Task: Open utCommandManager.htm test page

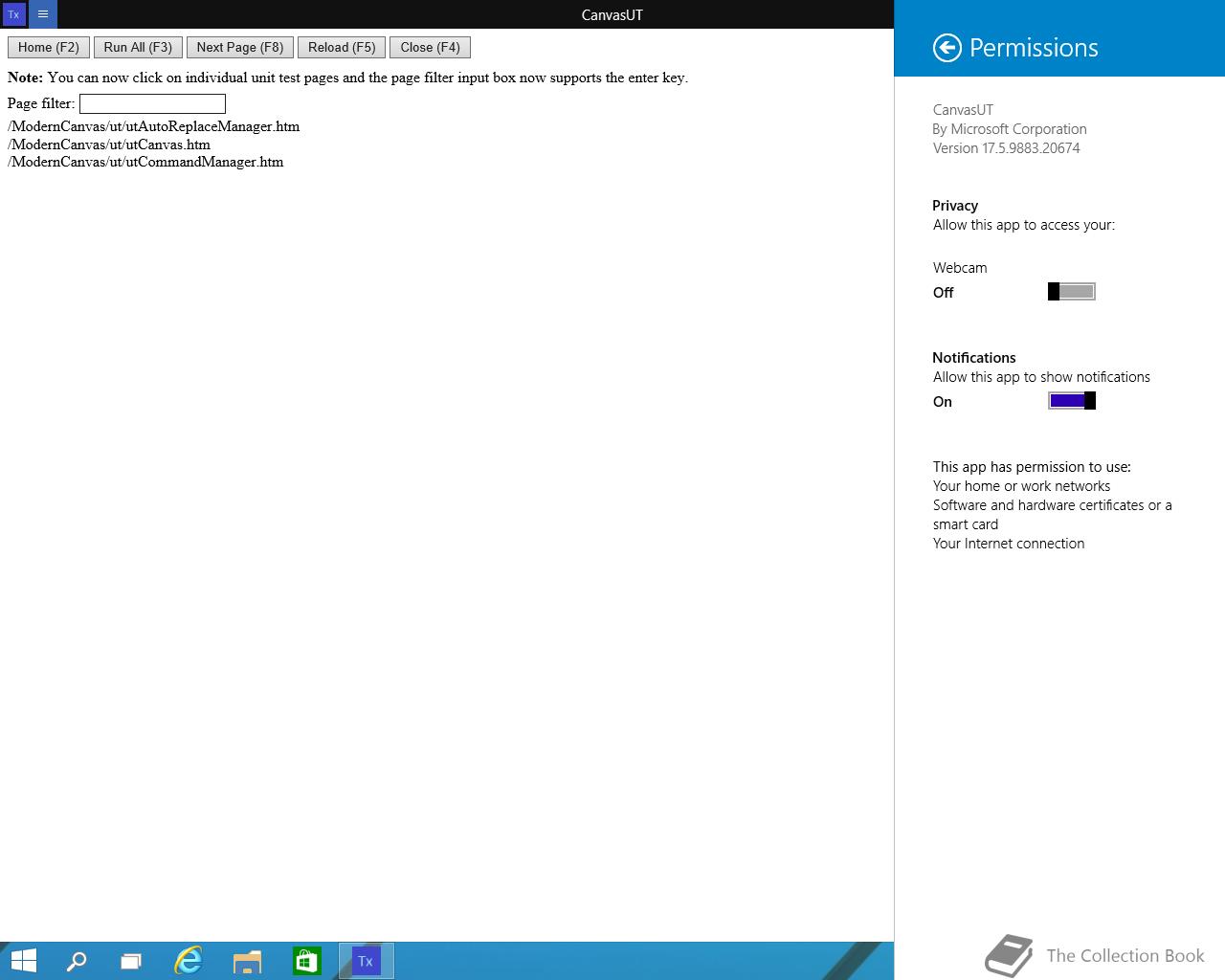Action: pos(145,162)
